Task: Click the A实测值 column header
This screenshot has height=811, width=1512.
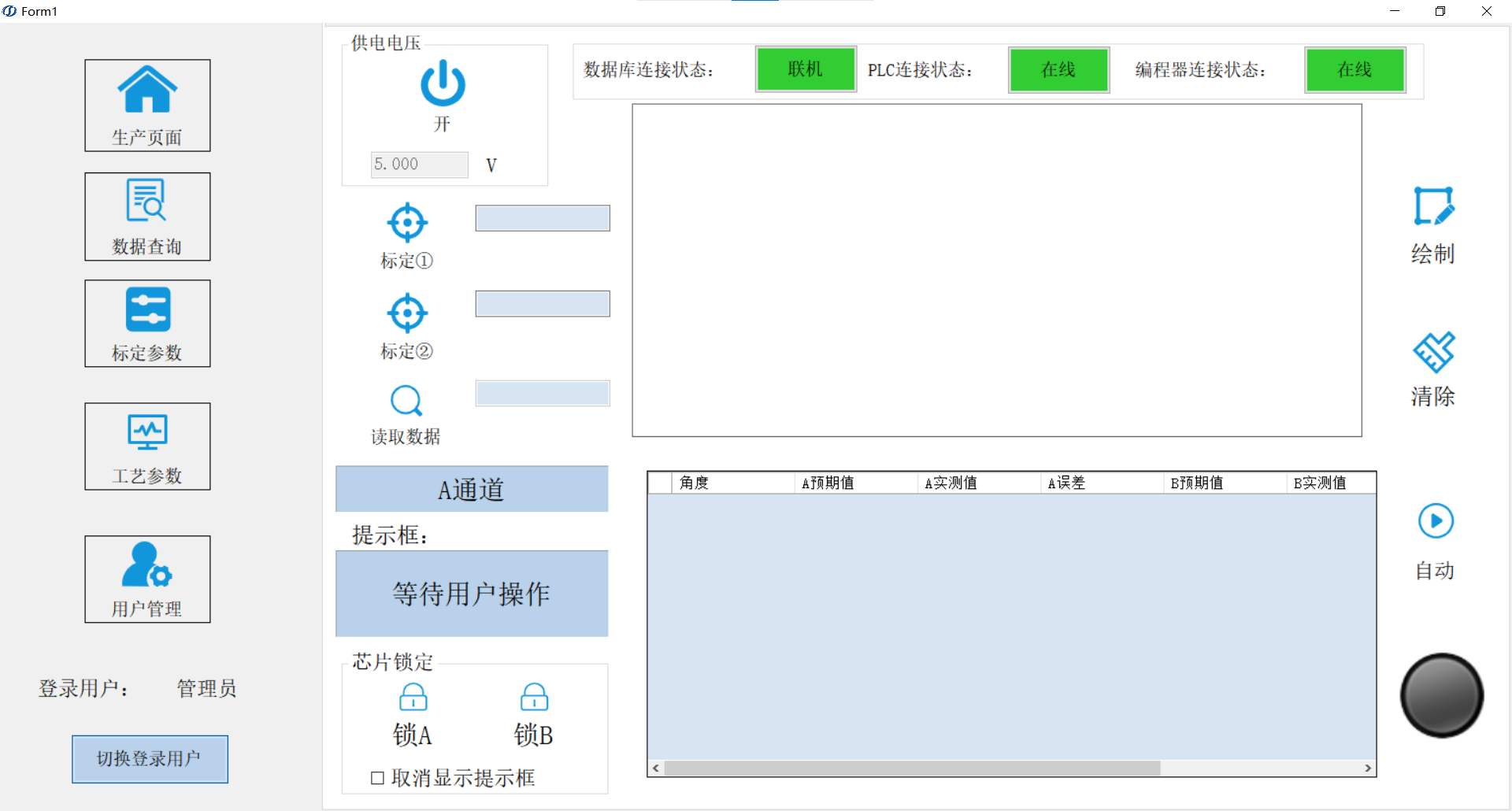Action: pos(980,483)
